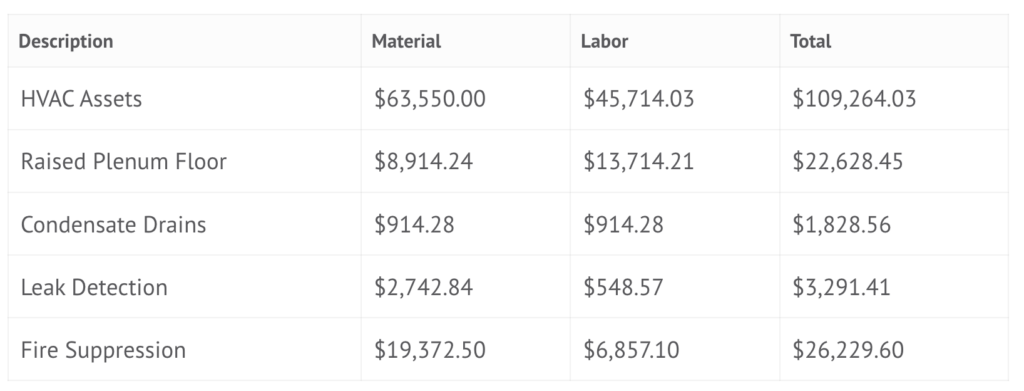
Task: Click Leak Detection material $2,742.84
Action: (x=423, y=287)
